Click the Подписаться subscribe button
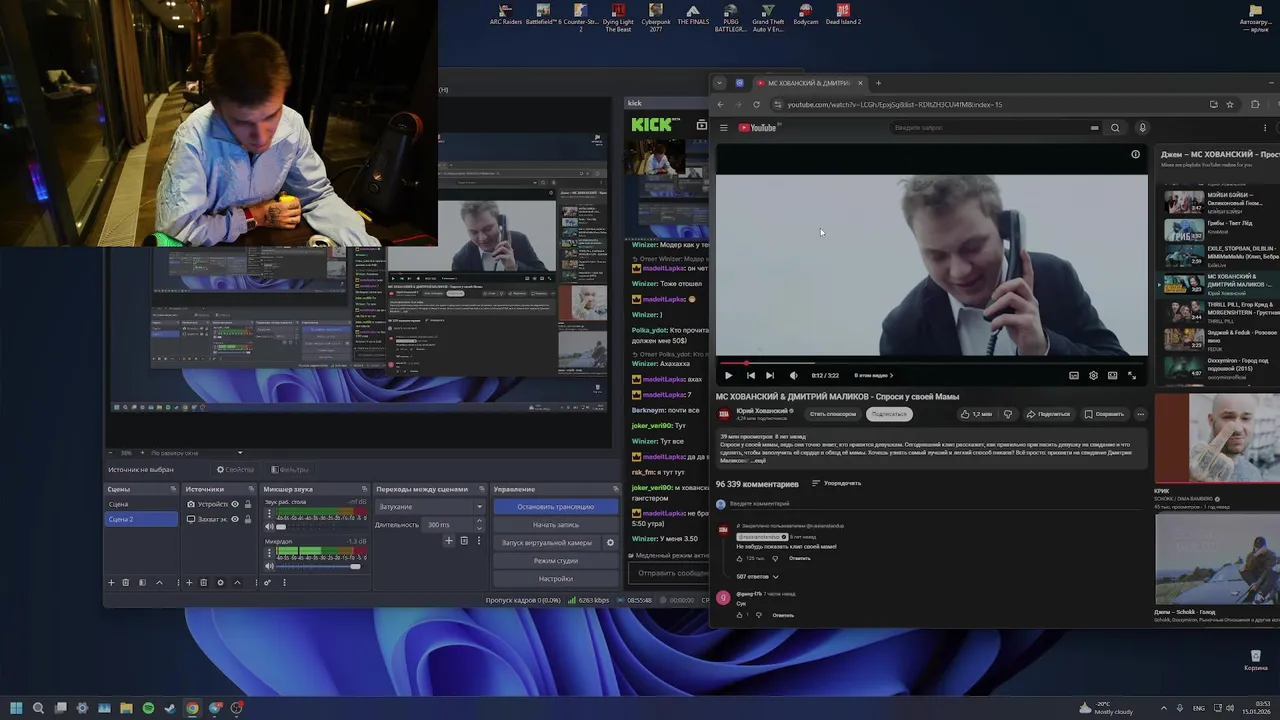Image resolution: width=1280 pixels, height=720 pixels. pos(888,414)
